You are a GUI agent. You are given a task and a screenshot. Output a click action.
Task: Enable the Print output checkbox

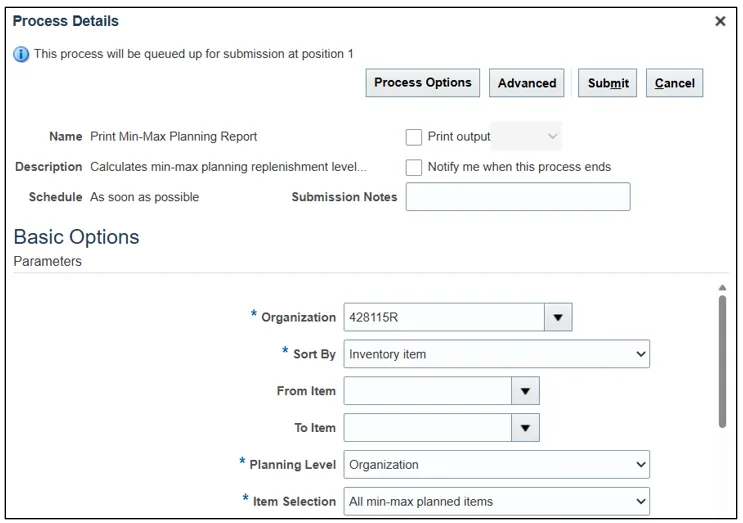pos(414,137)
